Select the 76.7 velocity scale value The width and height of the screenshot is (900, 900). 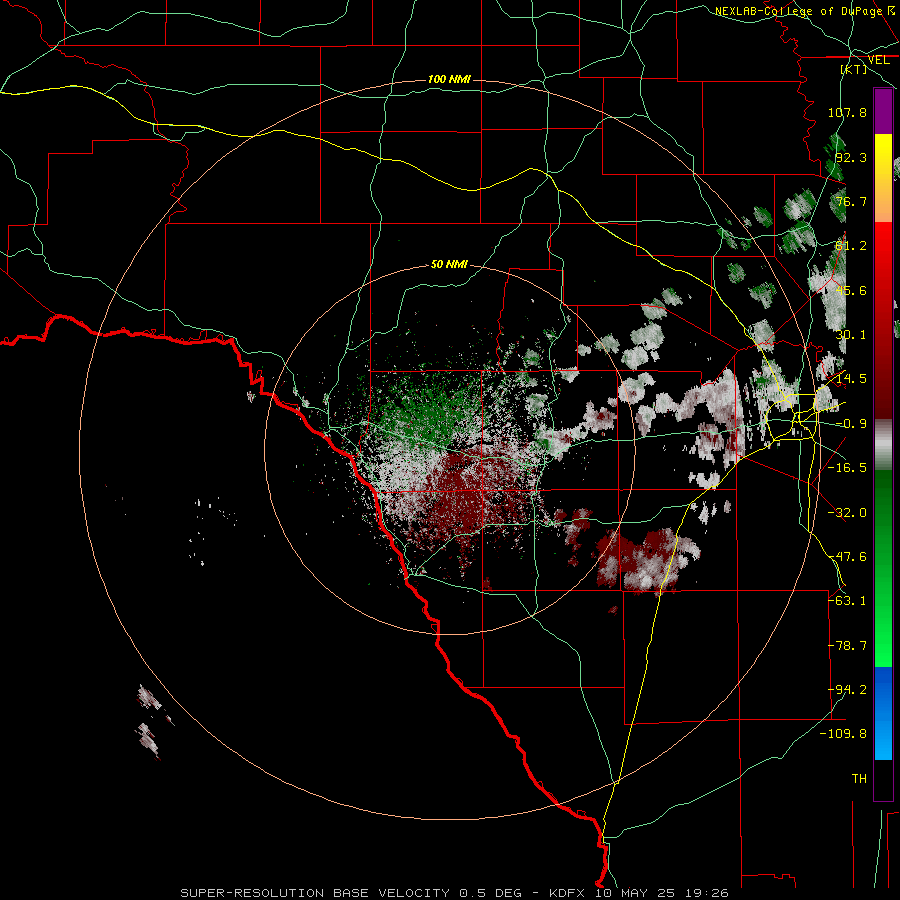coord(851,201)
